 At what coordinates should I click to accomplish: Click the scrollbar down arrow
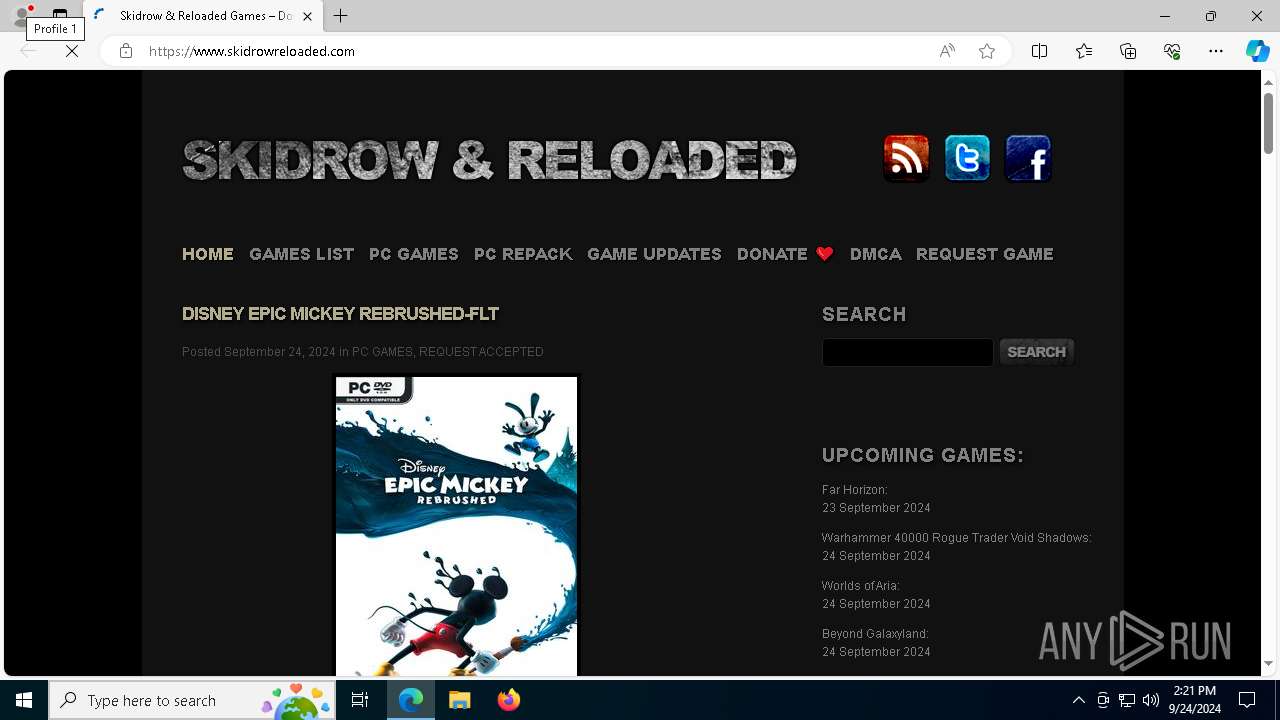coord(1268,664)
